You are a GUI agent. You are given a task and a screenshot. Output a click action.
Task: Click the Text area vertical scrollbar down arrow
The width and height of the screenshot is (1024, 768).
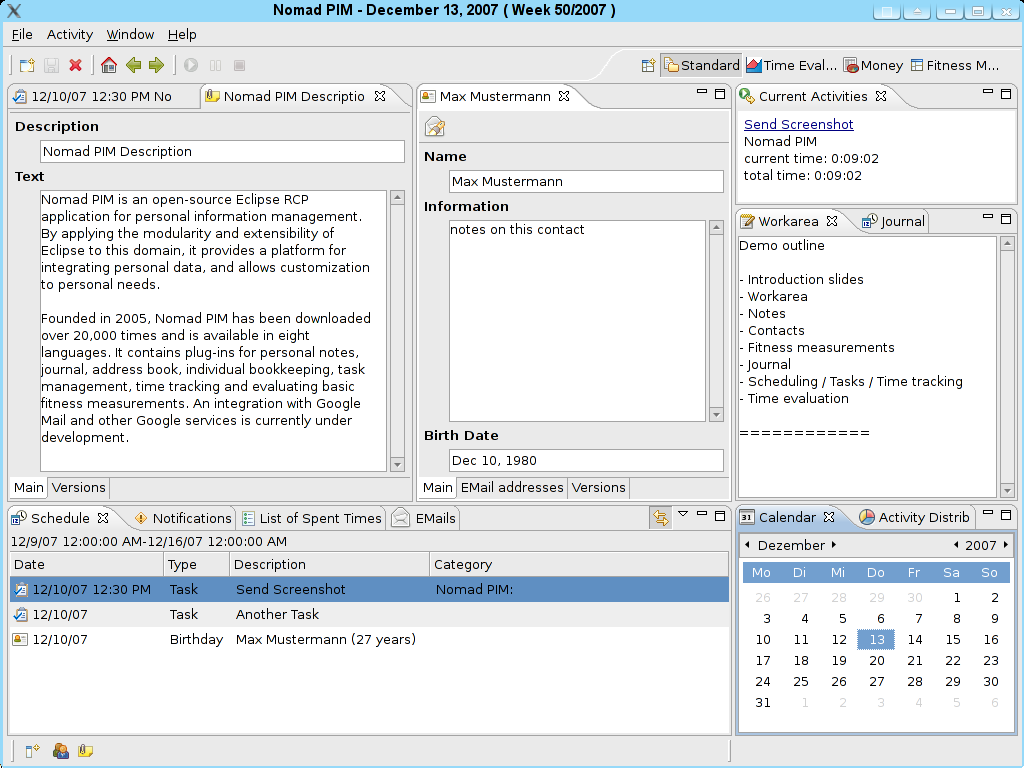pyautogui.click(x=397, y=464)
